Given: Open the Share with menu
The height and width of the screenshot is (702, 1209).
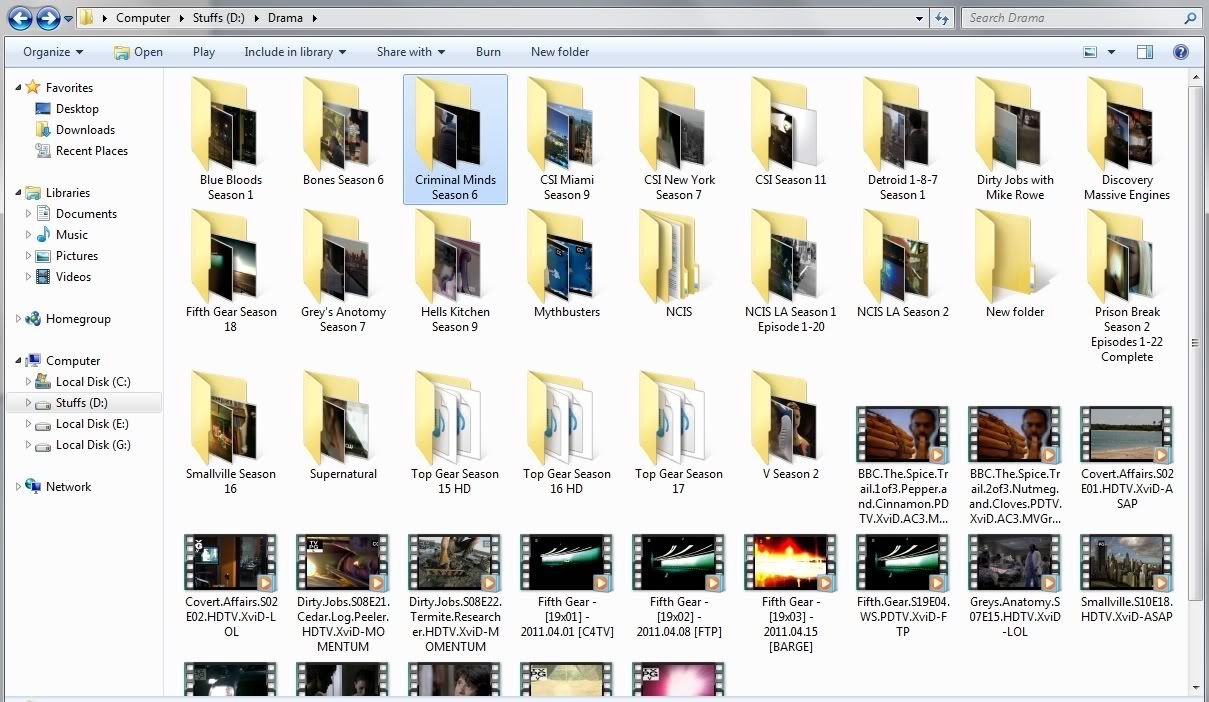Looking at the screenshot, I should (x=411, y=52).
